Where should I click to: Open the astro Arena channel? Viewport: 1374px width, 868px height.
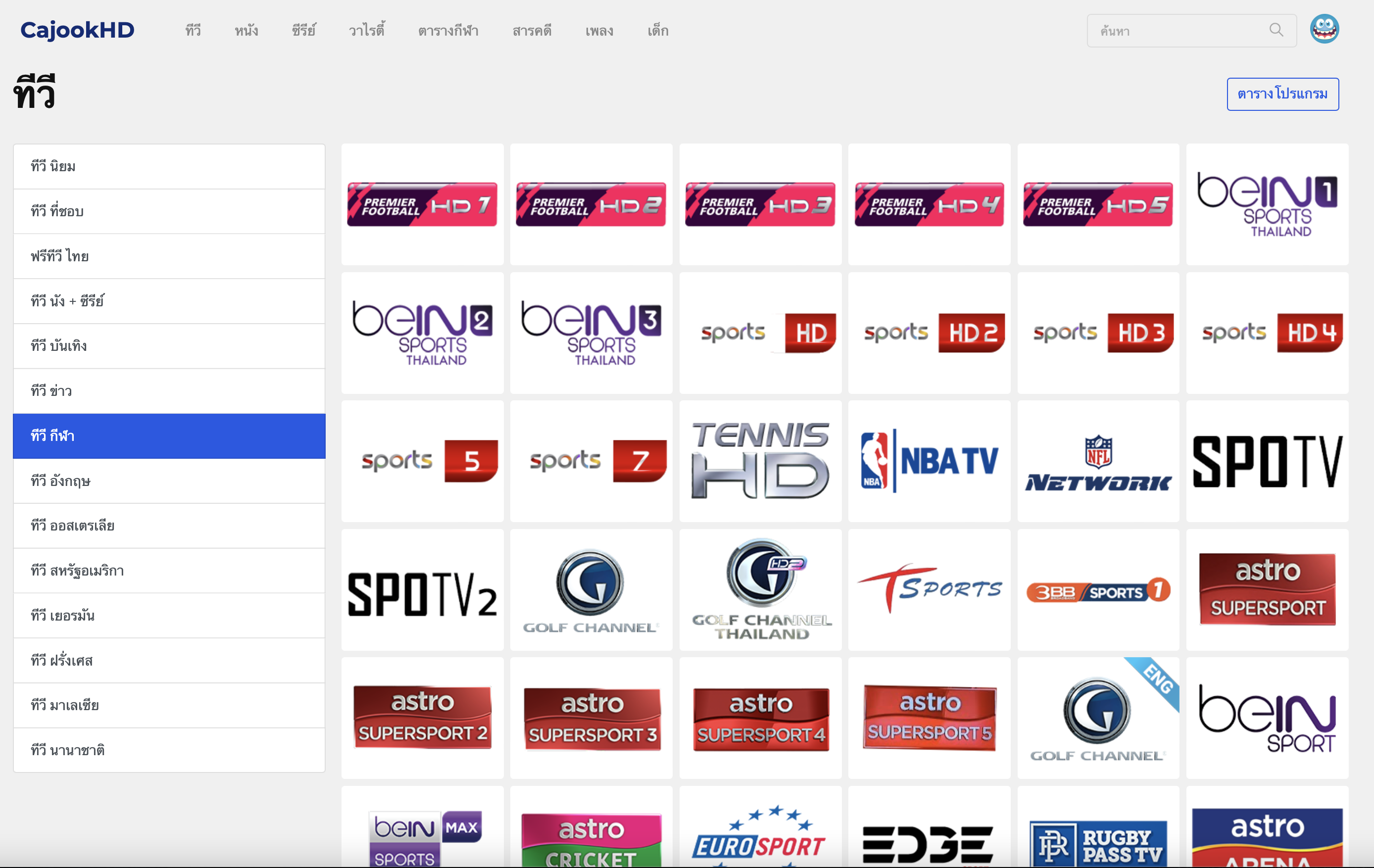(1267, 827)
